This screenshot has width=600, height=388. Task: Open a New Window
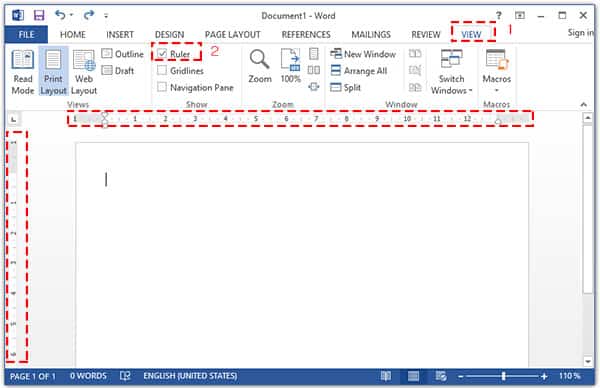(363, 54)
